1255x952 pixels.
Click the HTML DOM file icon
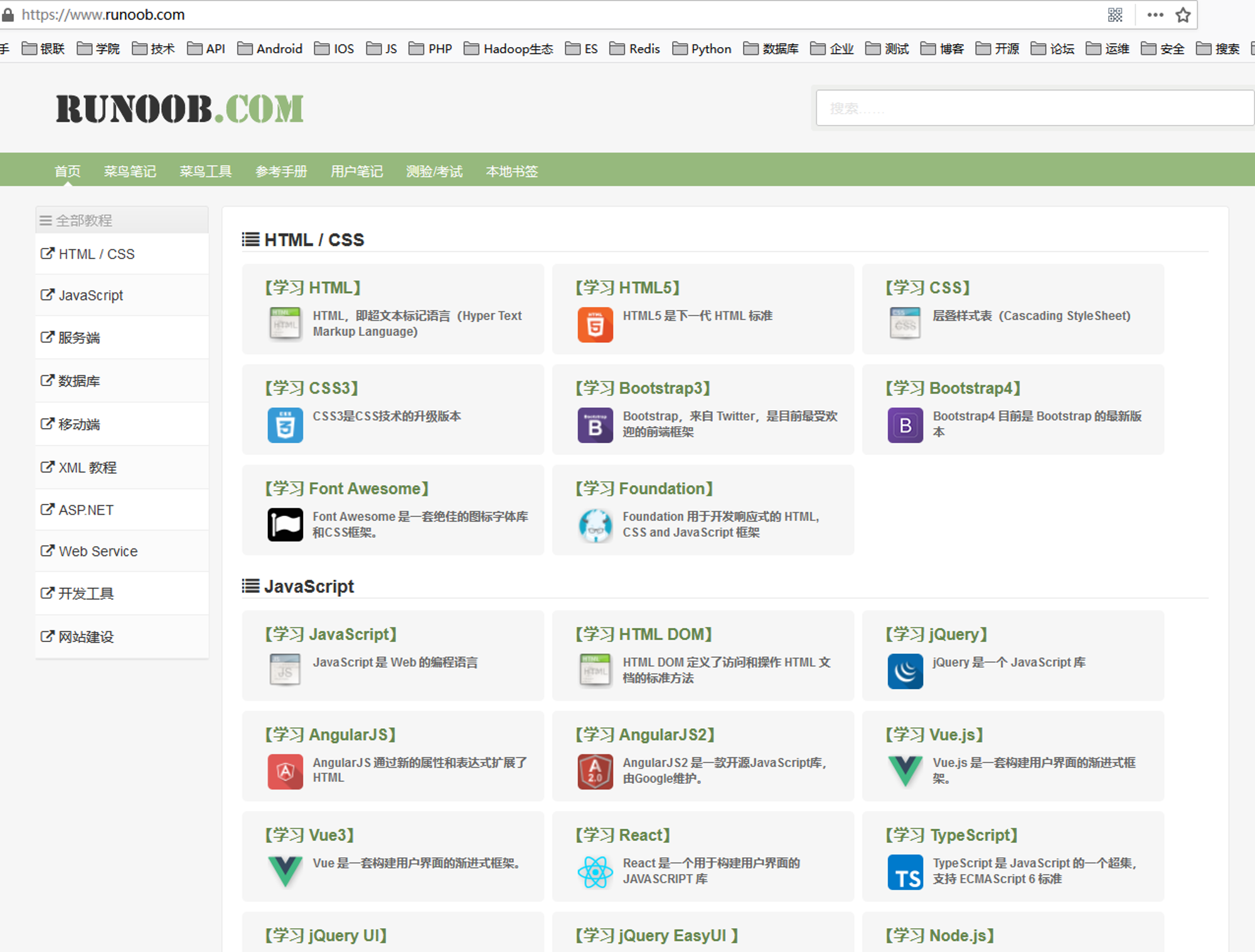(595, 670)
